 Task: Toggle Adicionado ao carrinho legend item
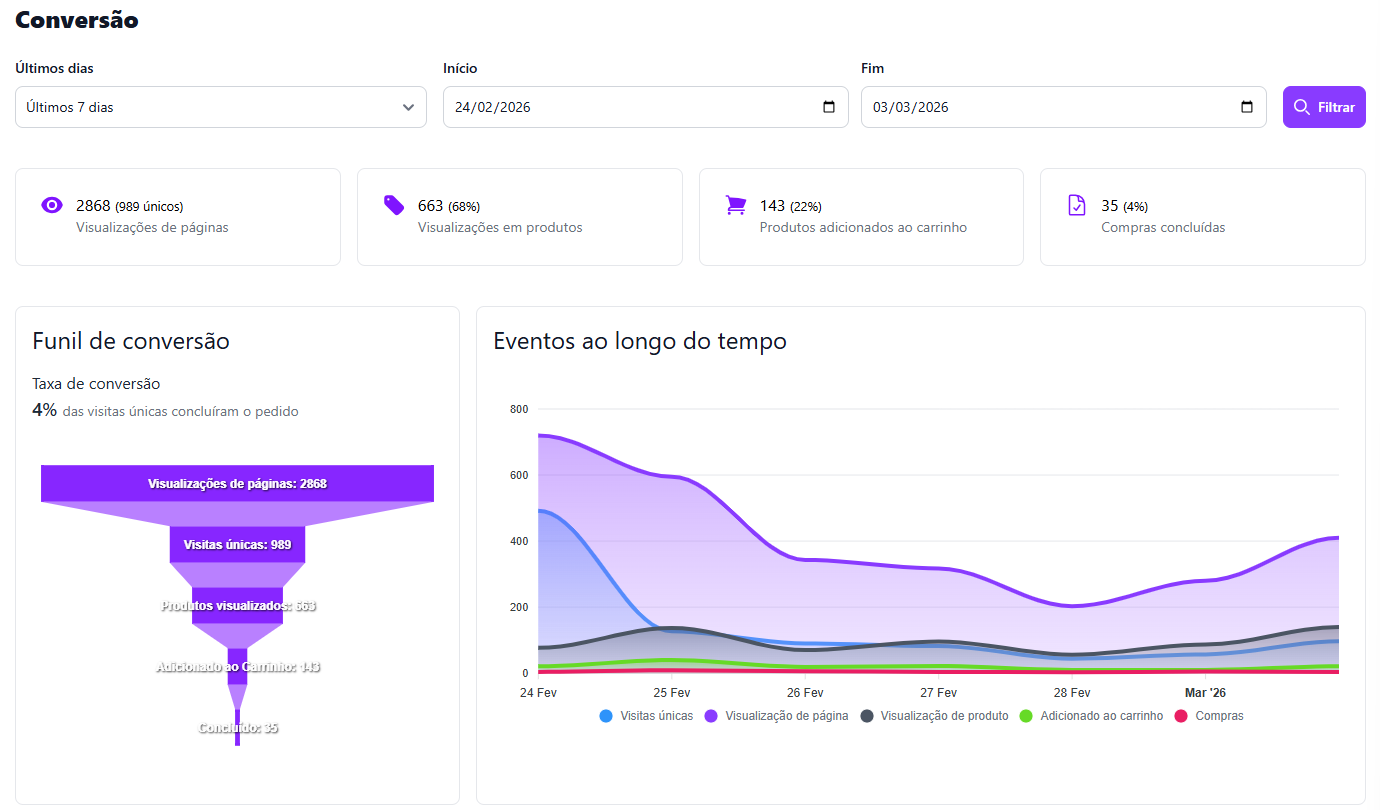click(x=1091, y=716)
